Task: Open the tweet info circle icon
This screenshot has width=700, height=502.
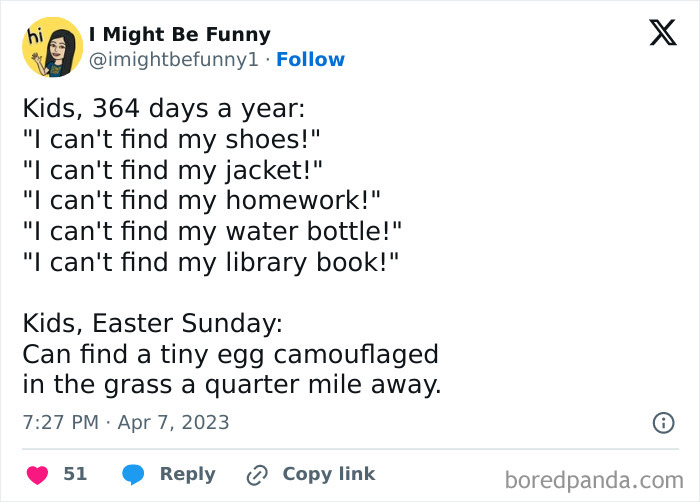Action: (663, 423)
